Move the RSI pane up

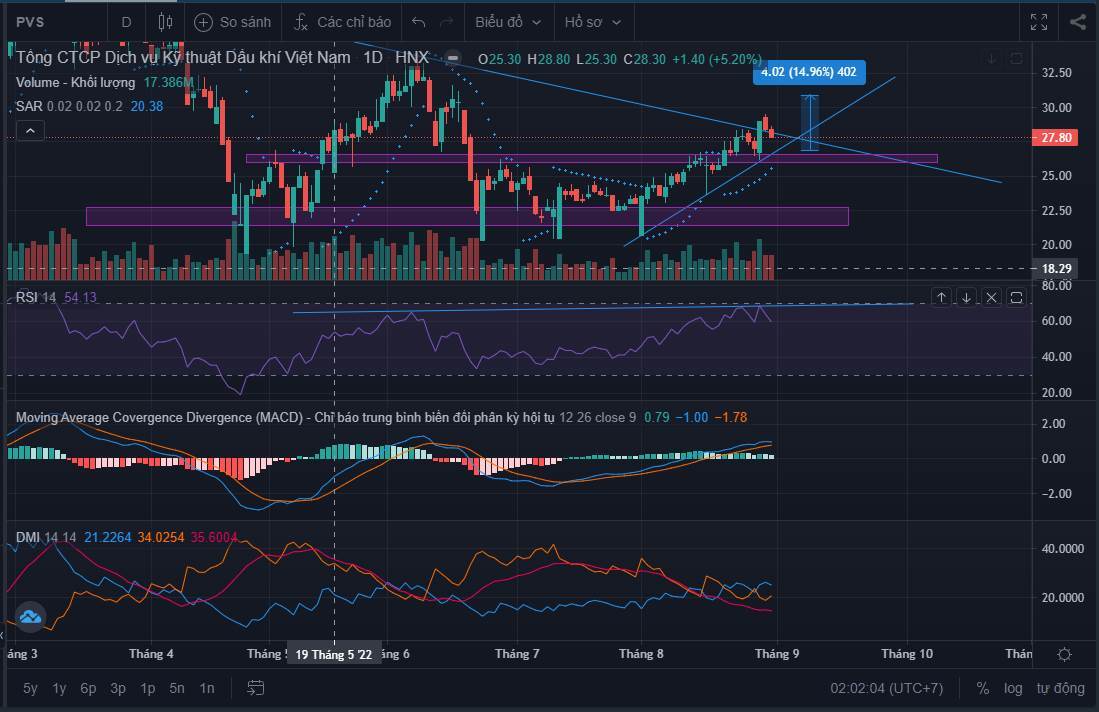[941, 297]
